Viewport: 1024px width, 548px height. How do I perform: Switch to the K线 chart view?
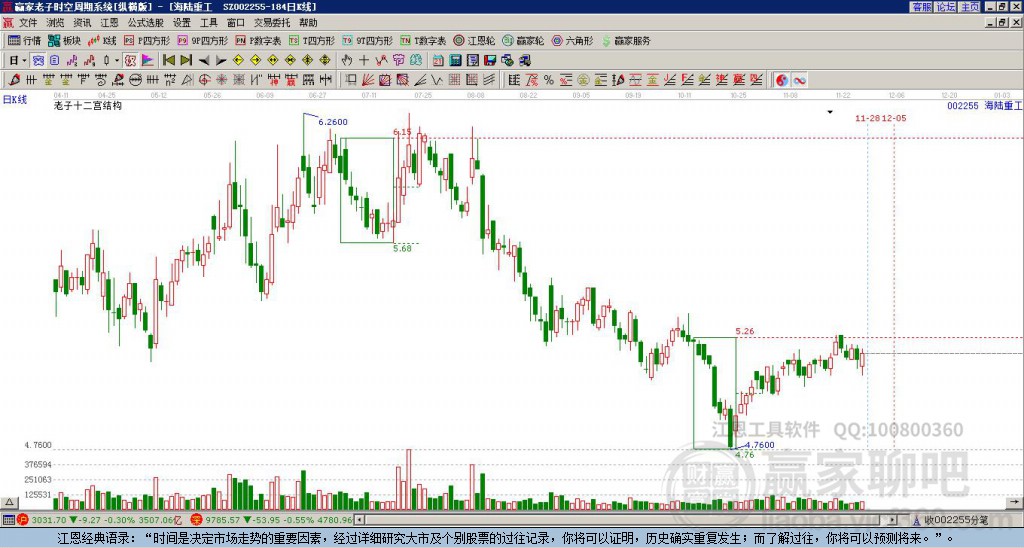tap(102, 40)
